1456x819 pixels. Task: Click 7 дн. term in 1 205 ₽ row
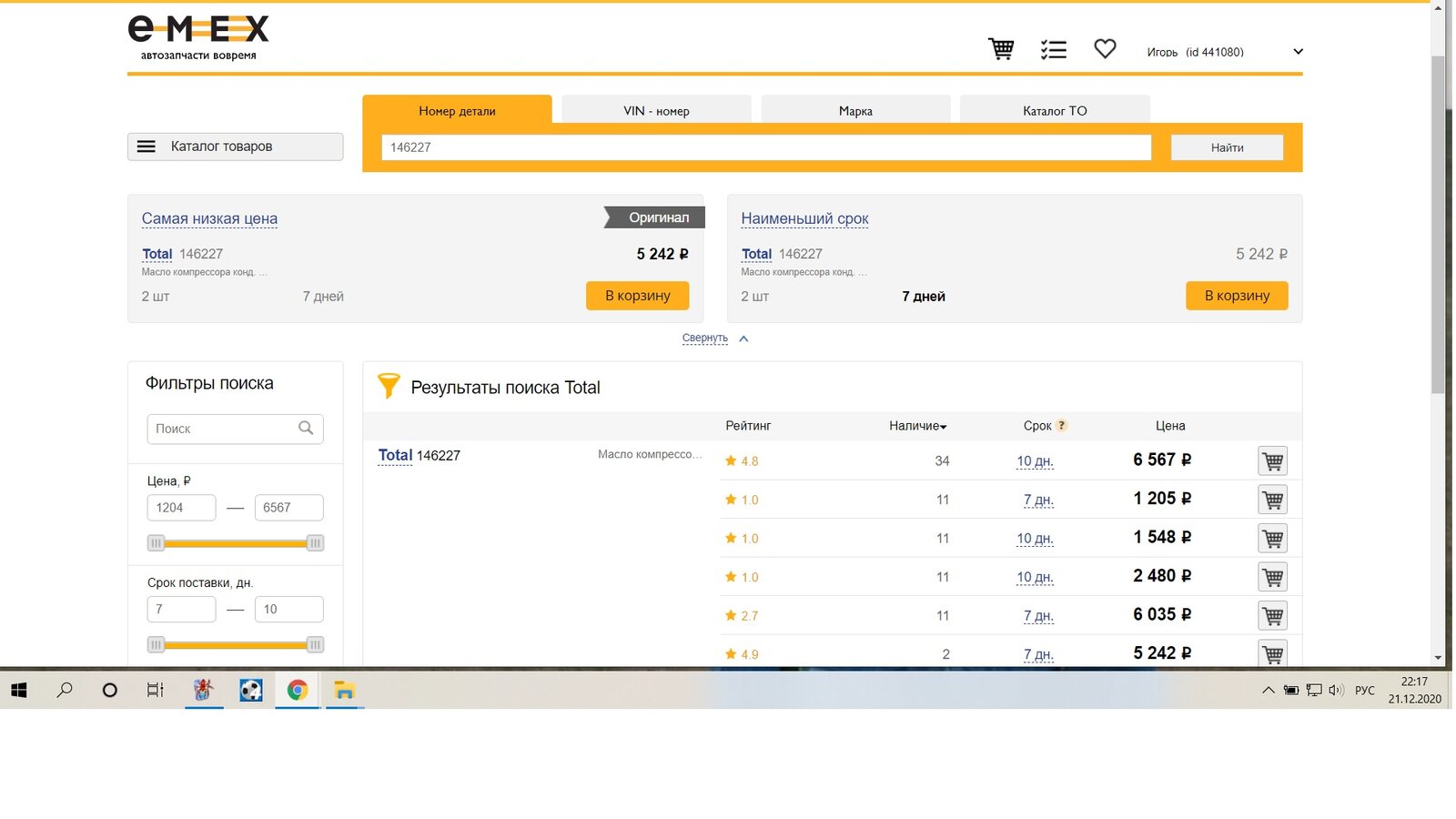[1038, 500]
